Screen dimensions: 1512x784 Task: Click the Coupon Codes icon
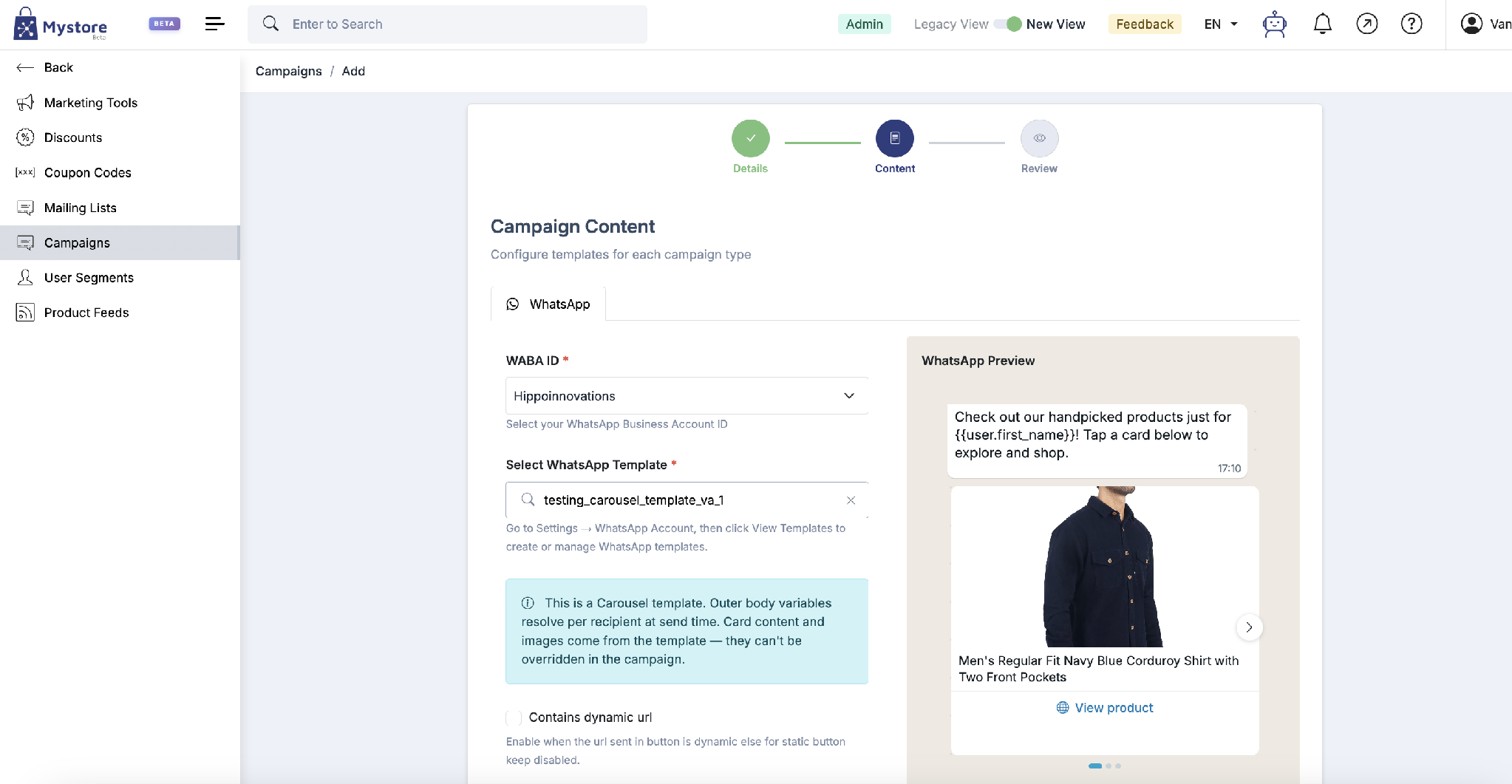[25, 172]
